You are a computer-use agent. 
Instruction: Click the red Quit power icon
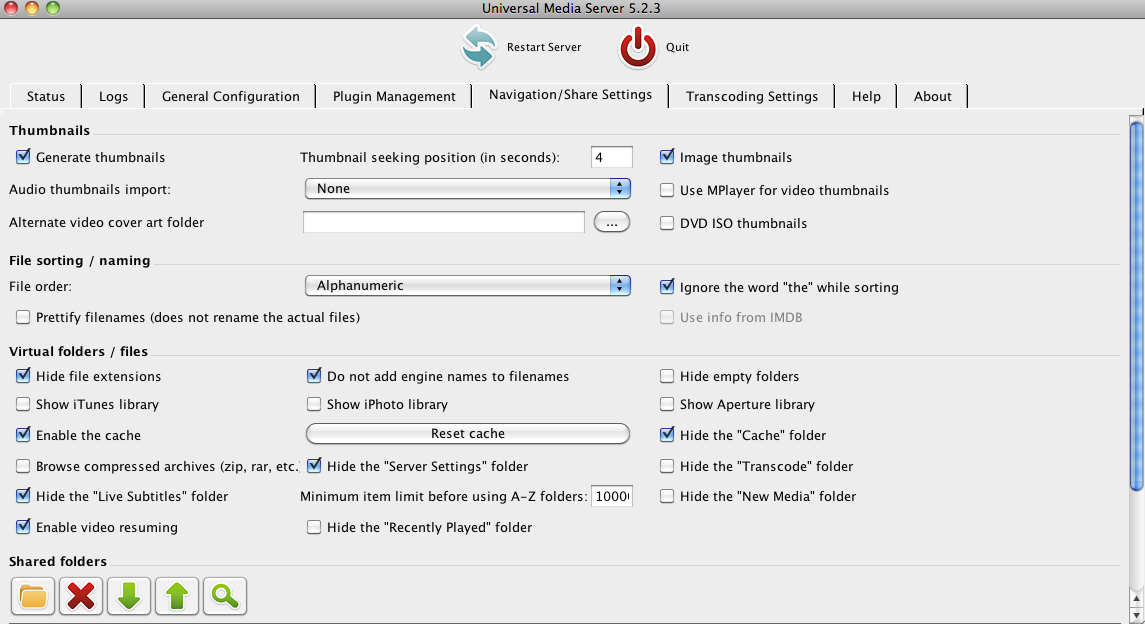pos(637,47)
